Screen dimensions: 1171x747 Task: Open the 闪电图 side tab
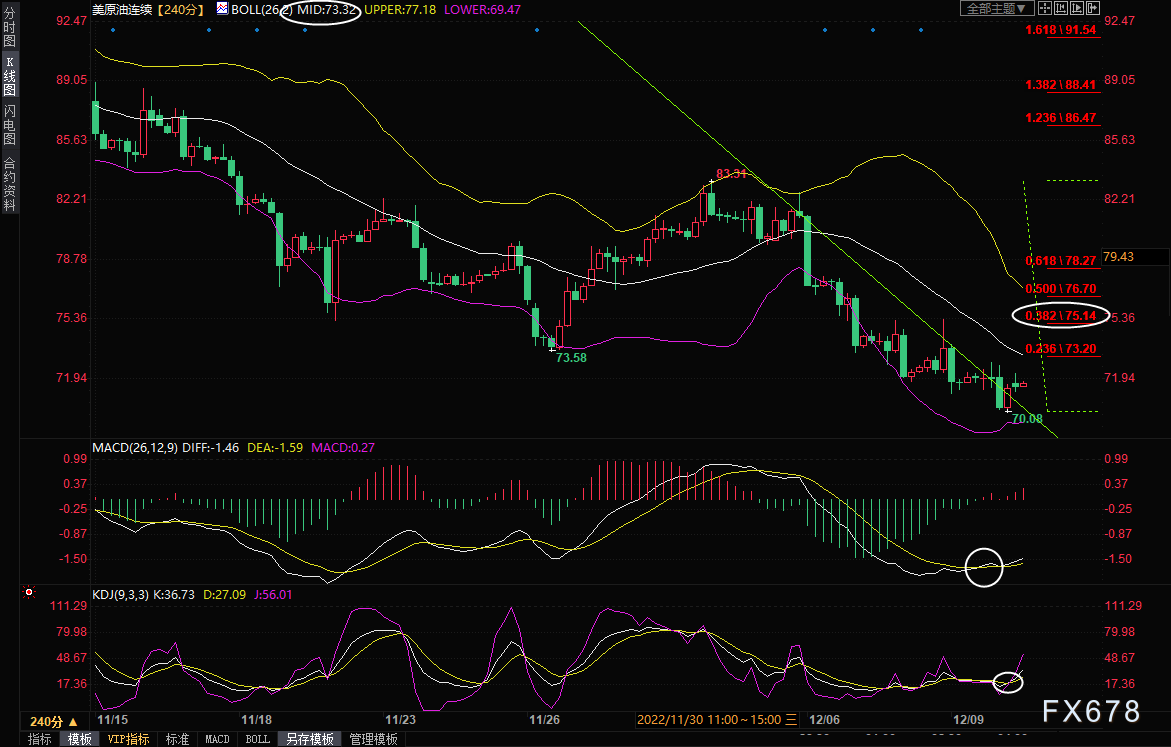point(10,124)
